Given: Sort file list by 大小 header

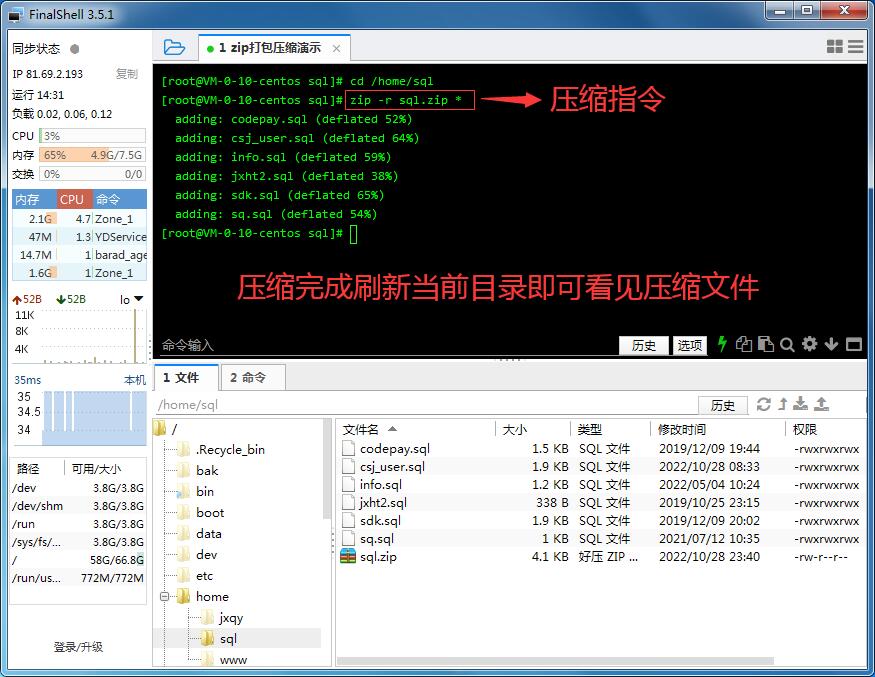Looking at the screenshot, I should point(533,429).
